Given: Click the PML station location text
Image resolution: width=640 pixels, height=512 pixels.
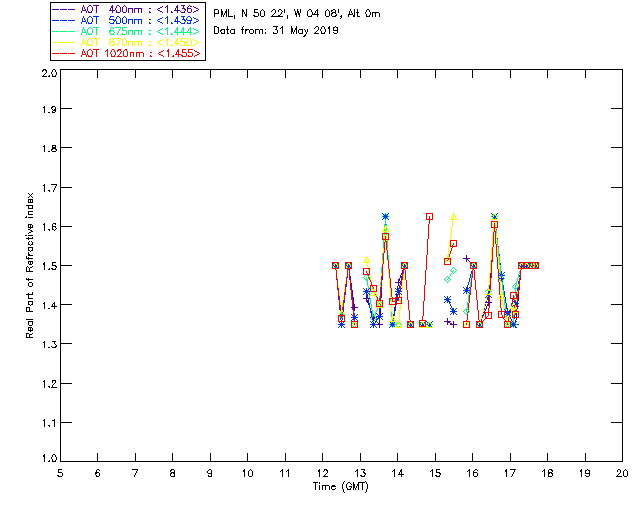Looking at the screenshot, I should coord(297,13).
